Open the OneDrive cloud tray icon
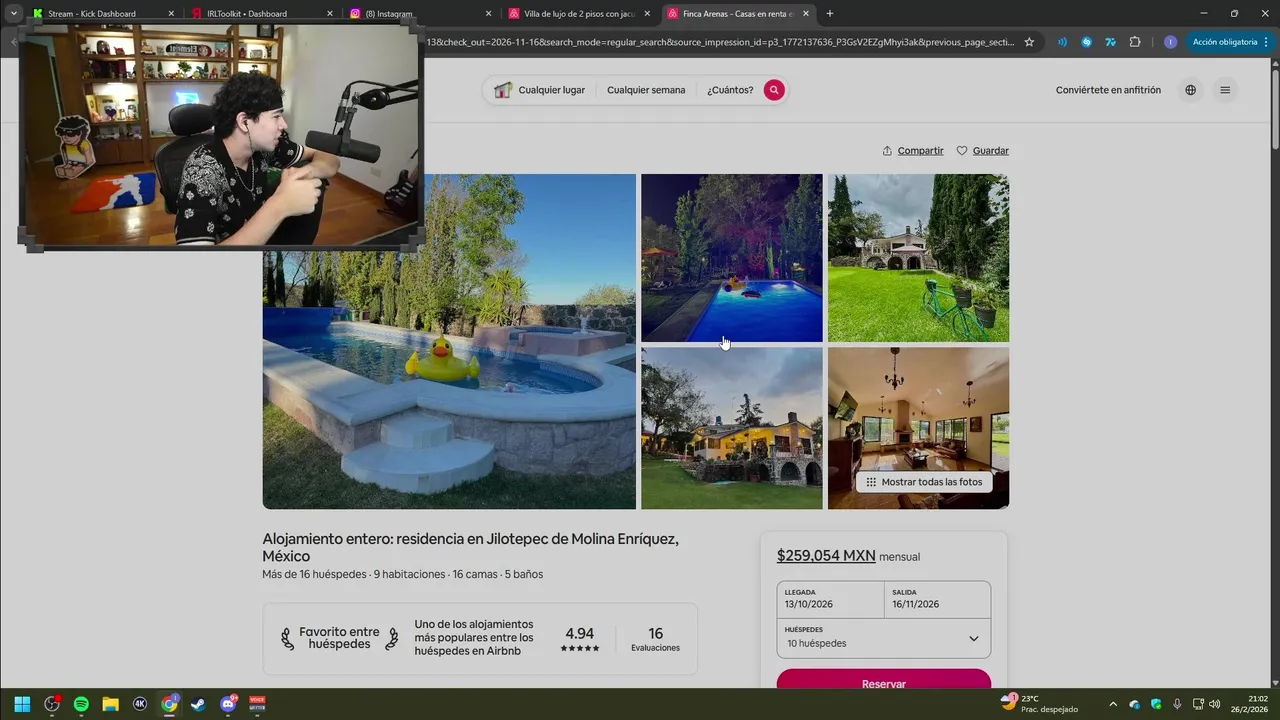This screenshot has width=1280, height=720. 1135,704
